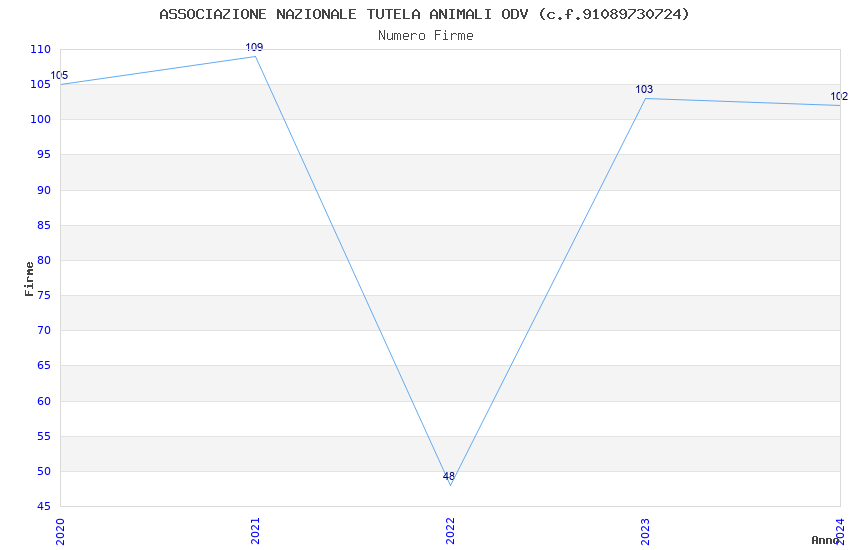Viewport: 850px width, 550px height.
Task: Click the y-axis tick value 100
Action: (40, 119)
